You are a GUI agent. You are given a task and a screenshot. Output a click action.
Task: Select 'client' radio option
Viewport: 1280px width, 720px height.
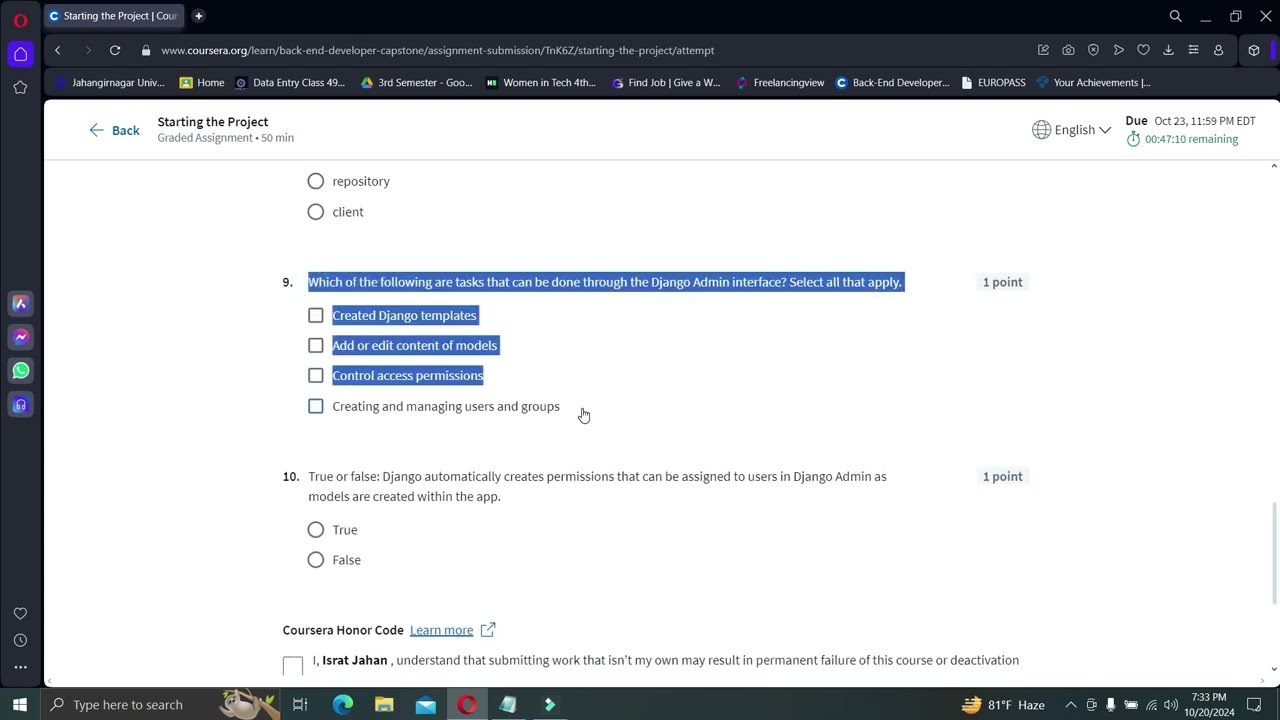tap(316, 212)
